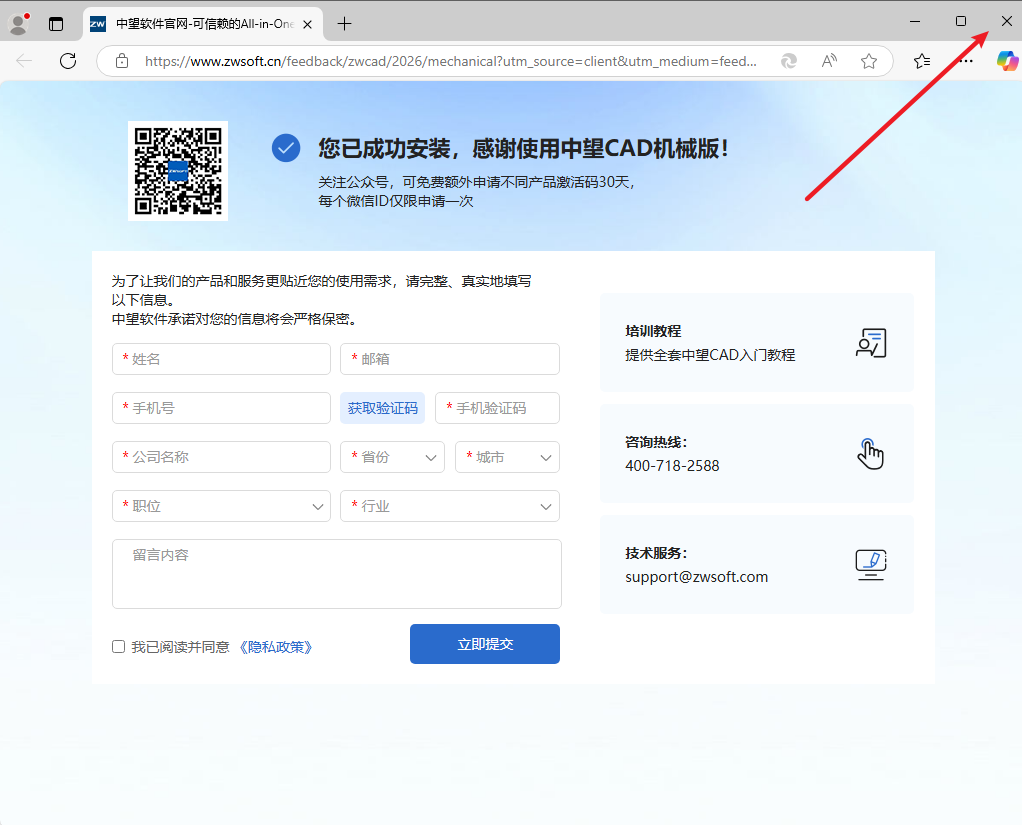Image resolution: width=1022 pixels, height=825 pixels.
Task: Open browser Favorites via the star icon
Action: pyautogui.click(x=869, y=60)
